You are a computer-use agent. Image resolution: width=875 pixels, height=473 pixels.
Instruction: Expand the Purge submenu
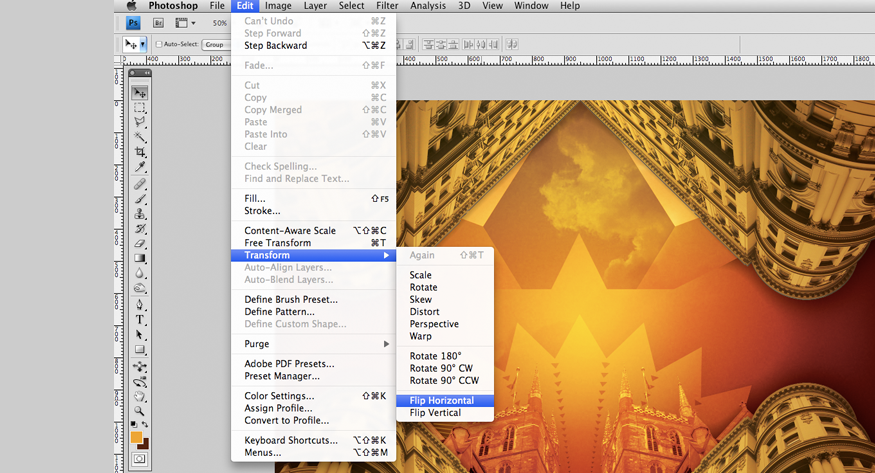[386, 344]
